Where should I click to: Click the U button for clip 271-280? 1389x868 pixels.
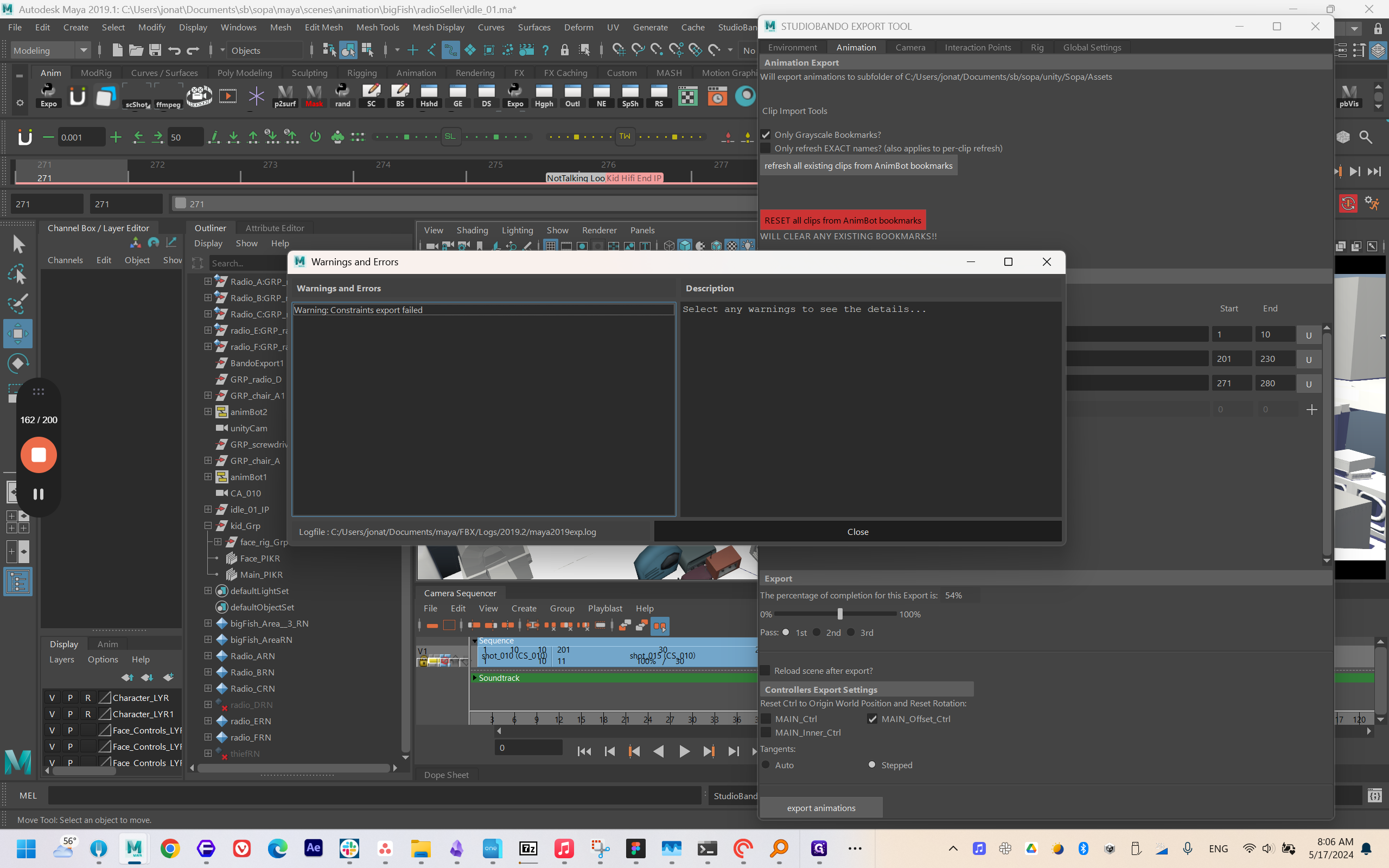click(1309, 384)
